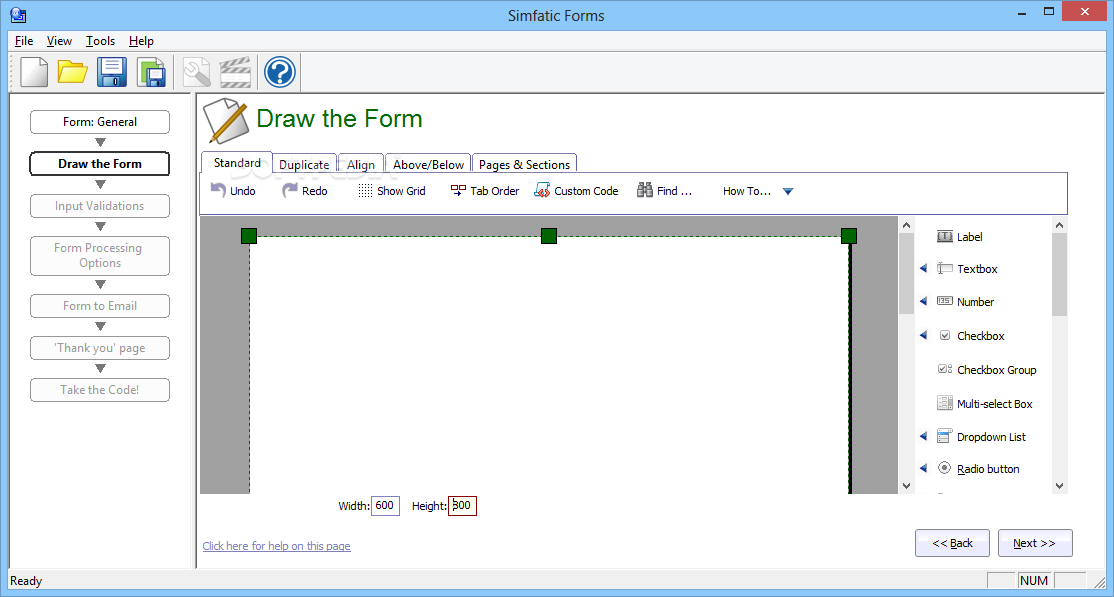Click the top-right green resize handle
1114x597 pixels.
click(x=849, y=236)
